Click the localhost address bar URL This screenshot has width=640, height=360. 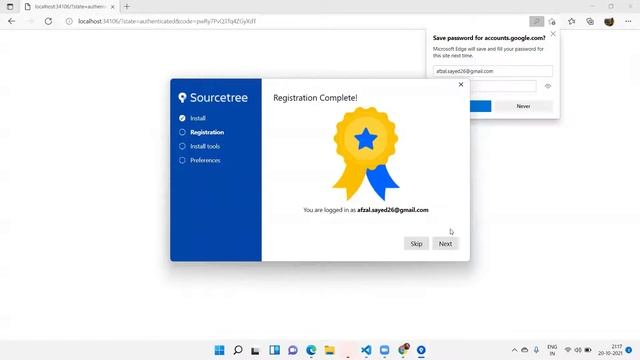(x=167, y=21)
